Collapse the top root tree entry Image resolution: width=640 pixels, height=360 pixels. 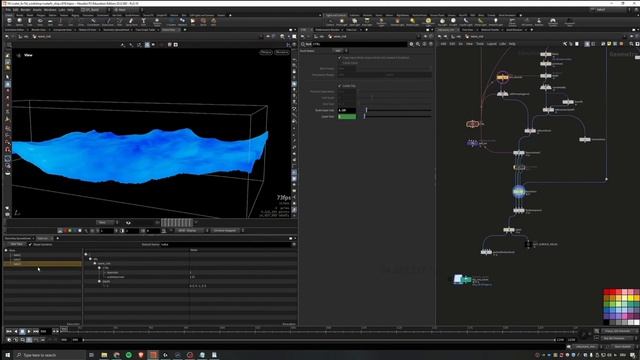tap(86, 254)
